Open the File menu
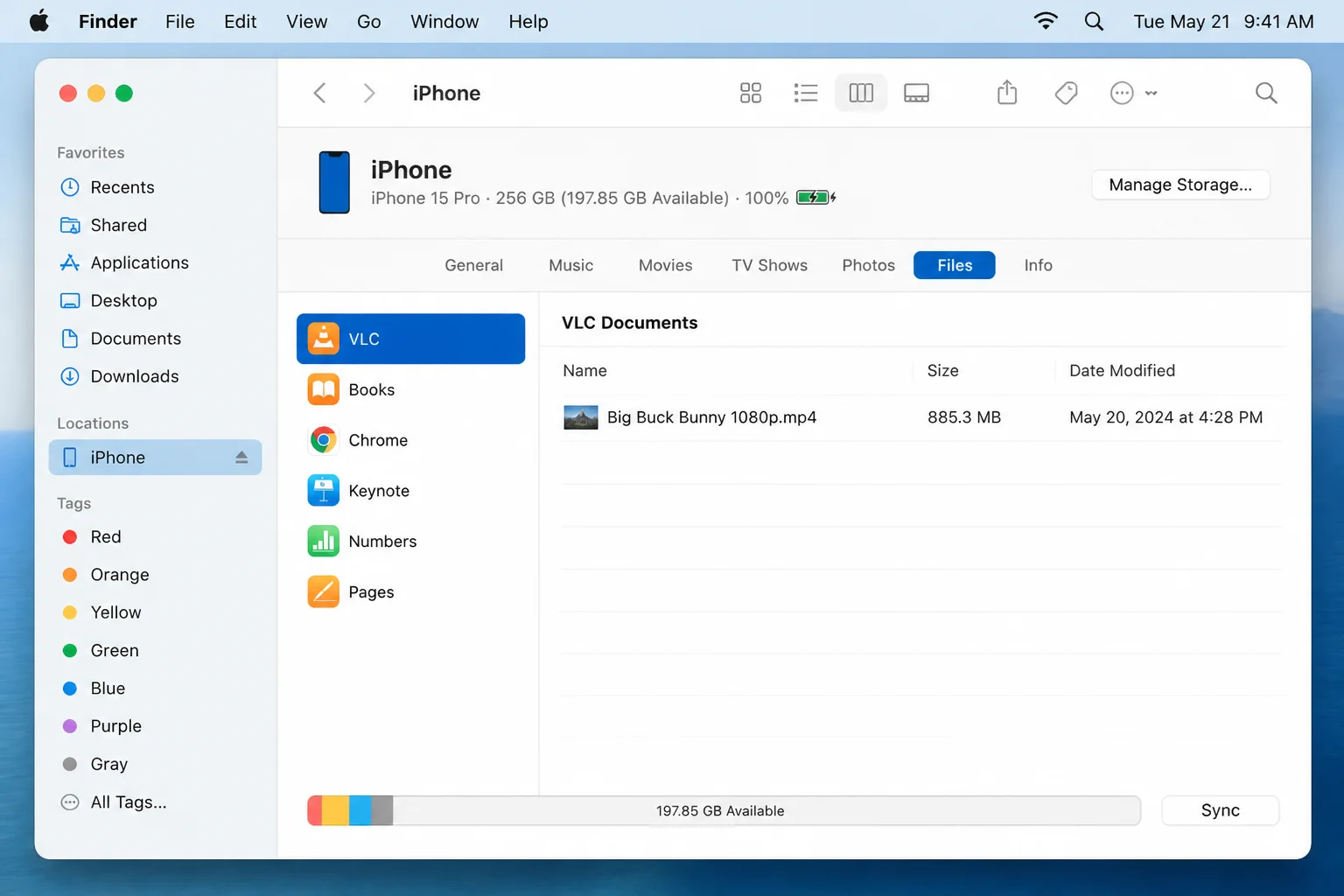 (179, 21)
